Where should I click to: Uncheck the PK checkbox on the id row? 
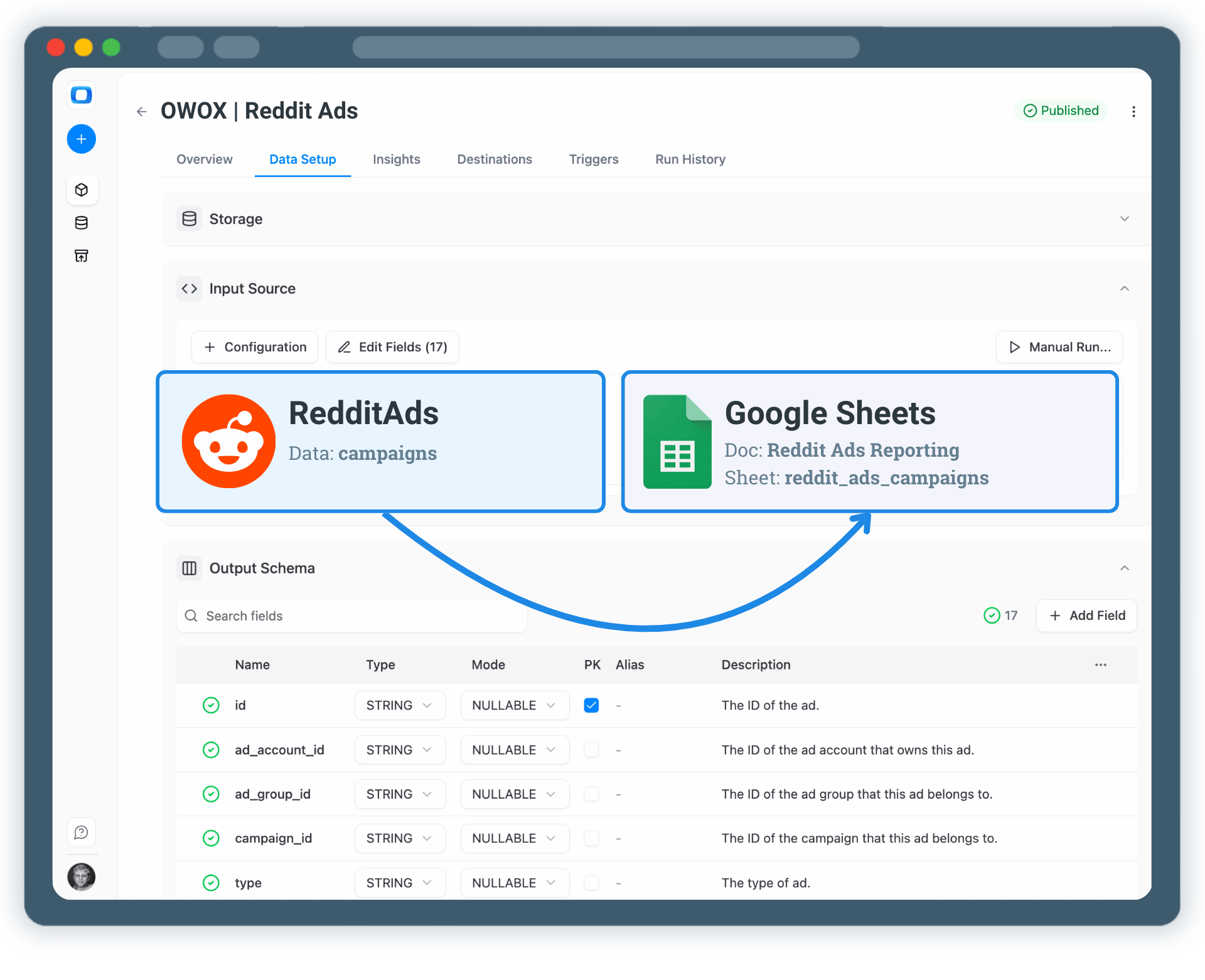591,705
